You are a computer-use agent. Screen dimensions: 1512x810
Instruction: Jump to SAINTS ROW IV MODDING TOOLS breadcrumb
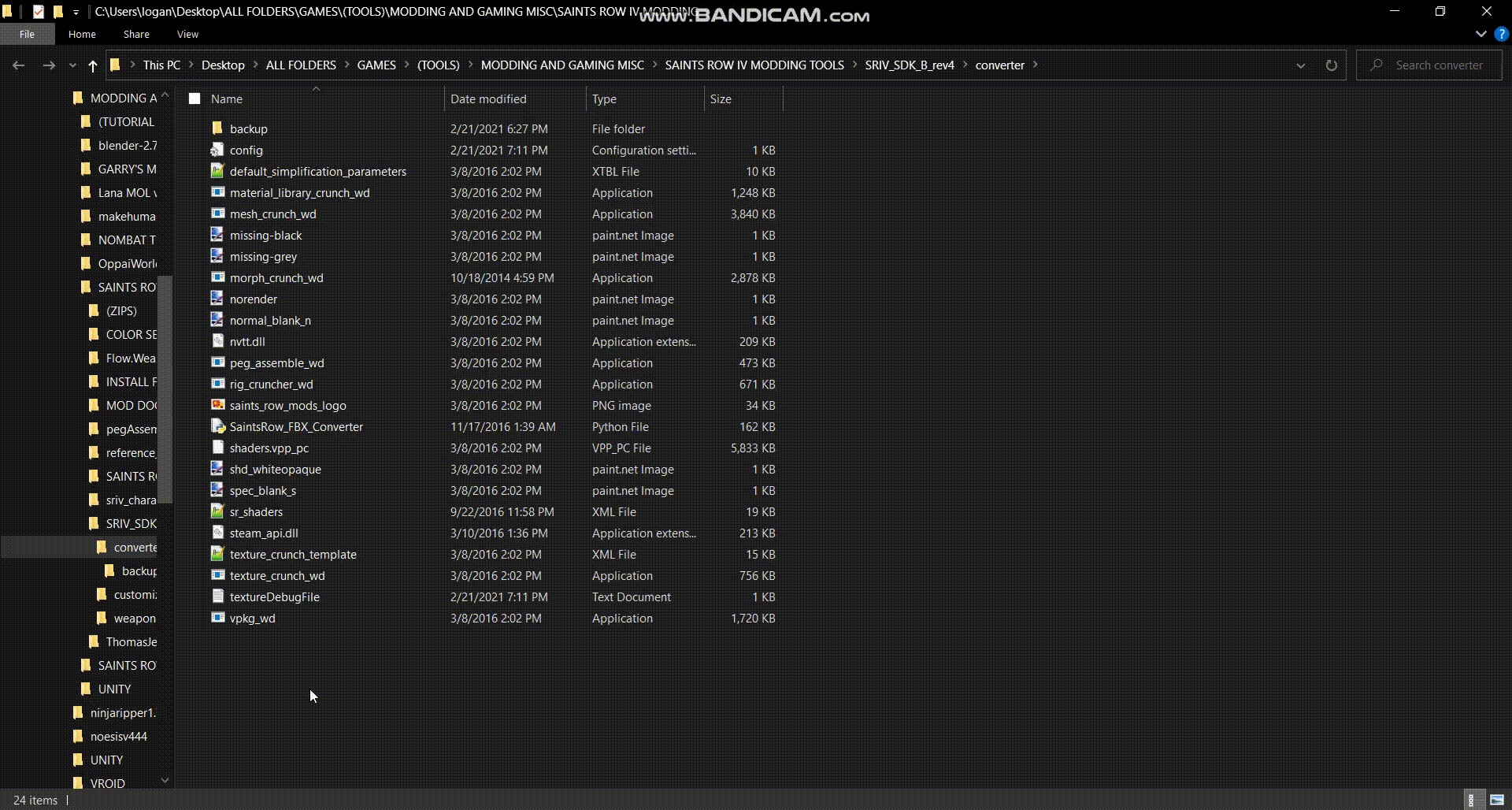tap(754, 65)
